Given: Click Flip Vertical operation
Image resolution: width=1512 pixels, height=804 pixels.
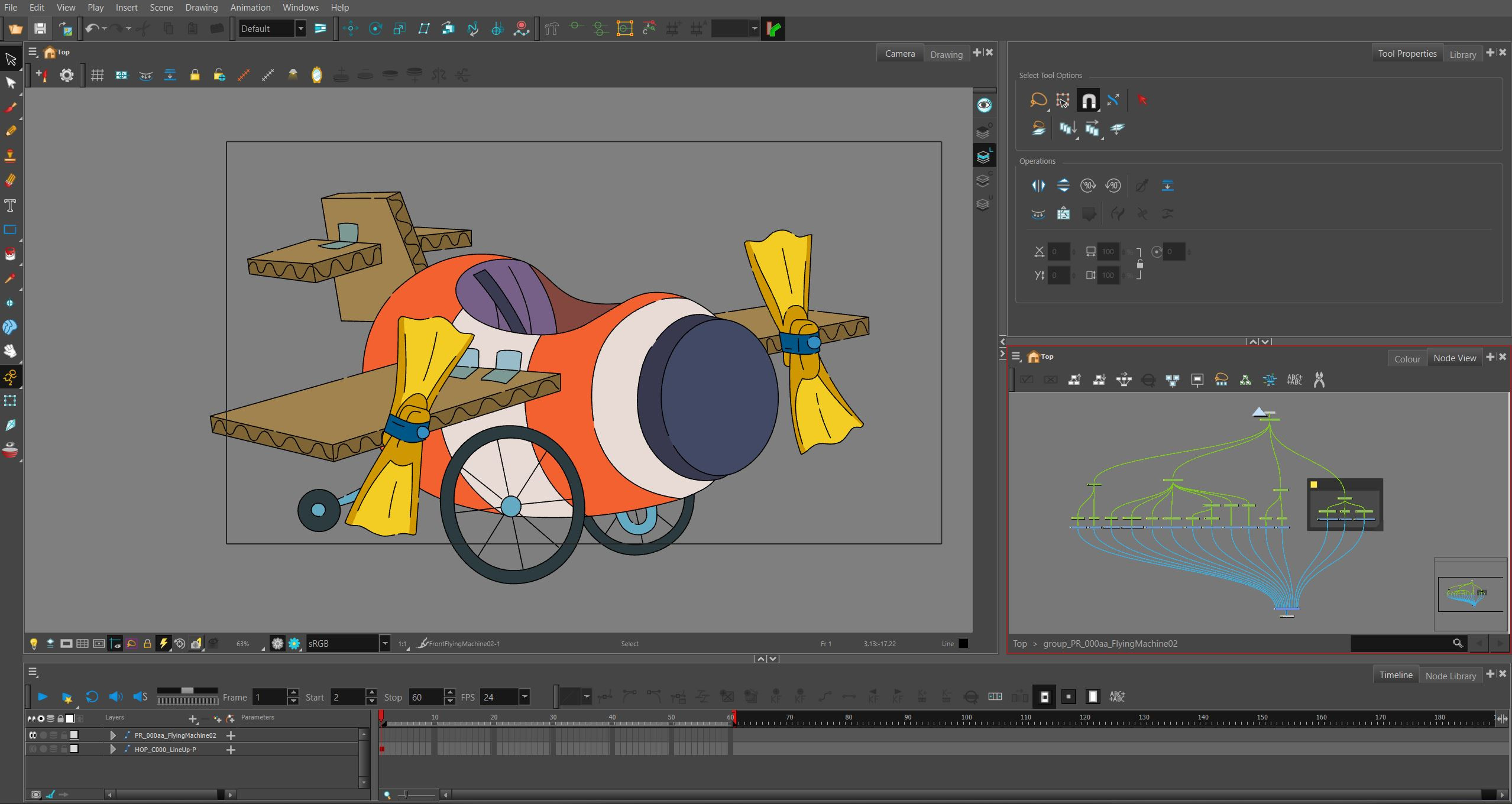Looking at the screenshot, I should pyautogui.click(x=1063, y=186).
